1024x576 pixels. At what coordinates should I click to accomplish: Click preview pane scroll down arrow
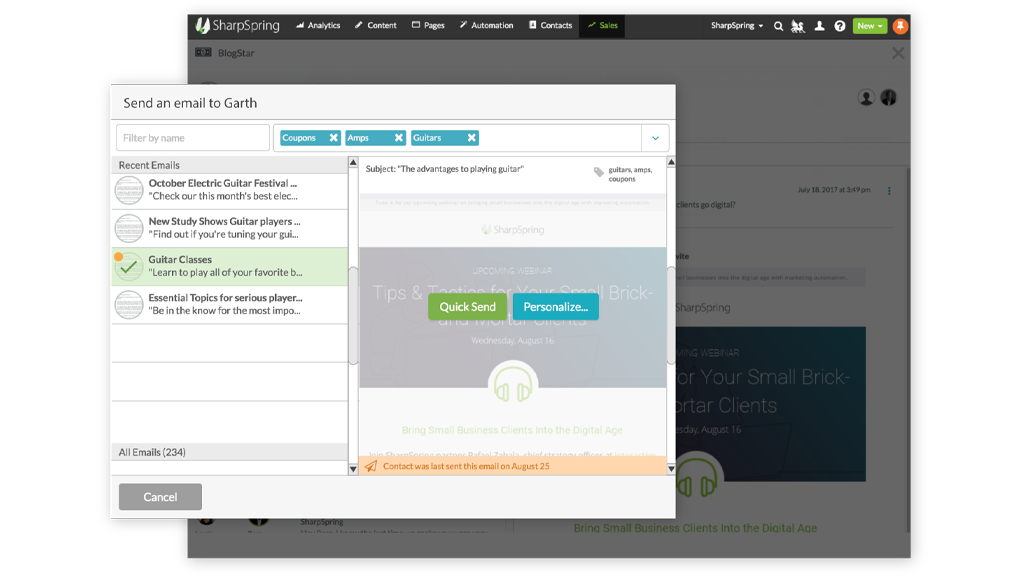tap(671, 469)
